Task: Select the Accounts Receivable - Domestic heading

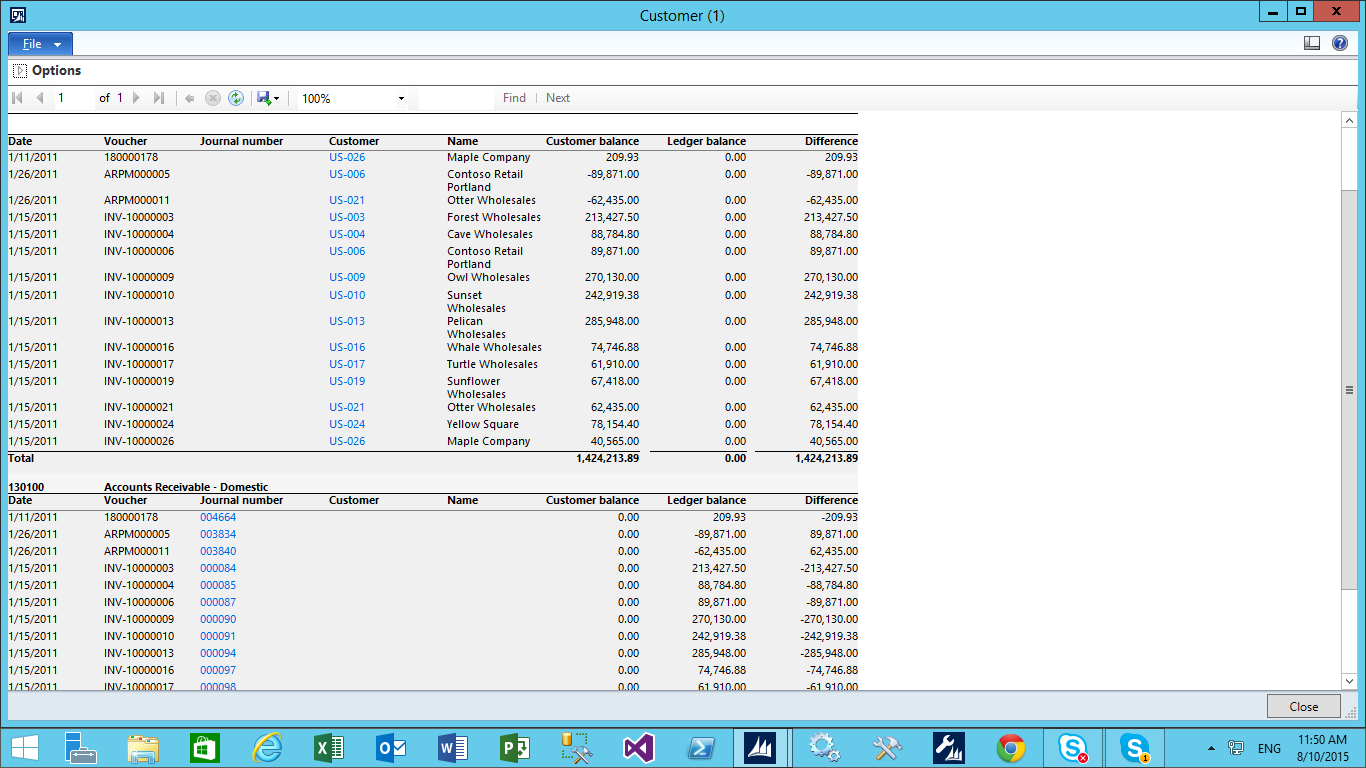Action: [186, 487]
